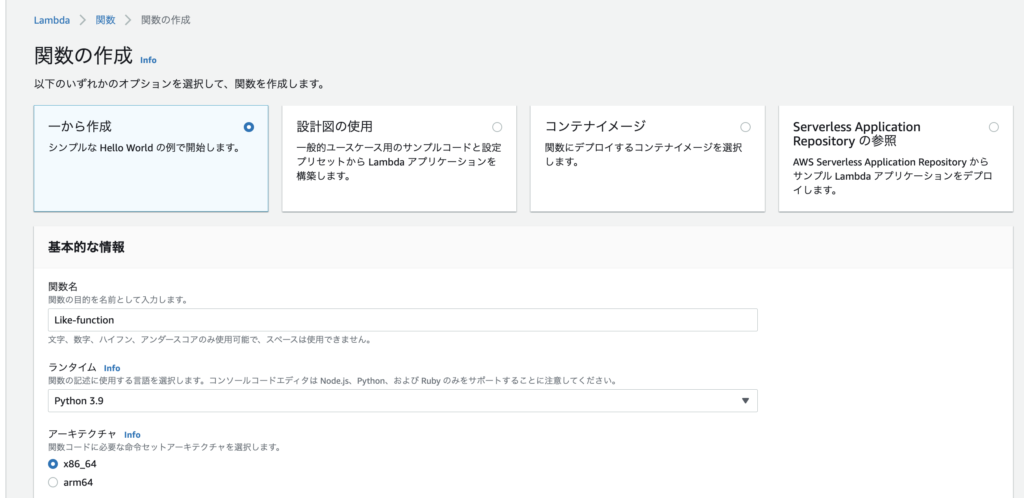Open Info link next to アーキテクチャ
1024x498 pixels.
click(132, 435)
